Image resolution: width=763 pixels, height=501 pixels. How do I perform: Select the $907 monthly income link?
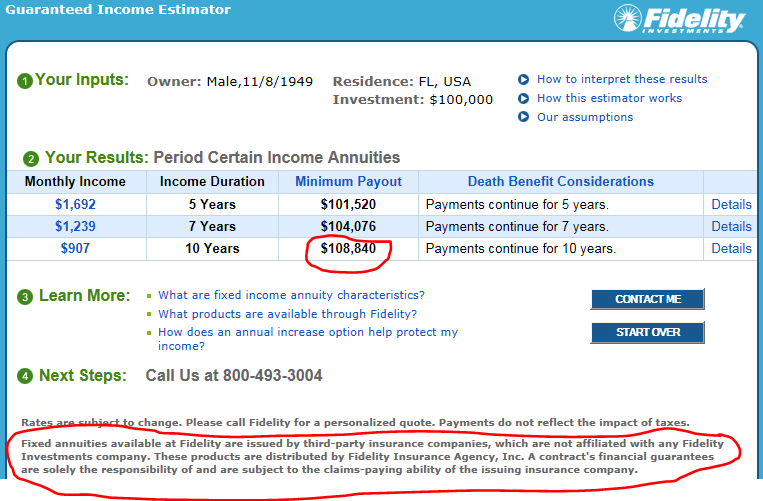pos(75,248)
